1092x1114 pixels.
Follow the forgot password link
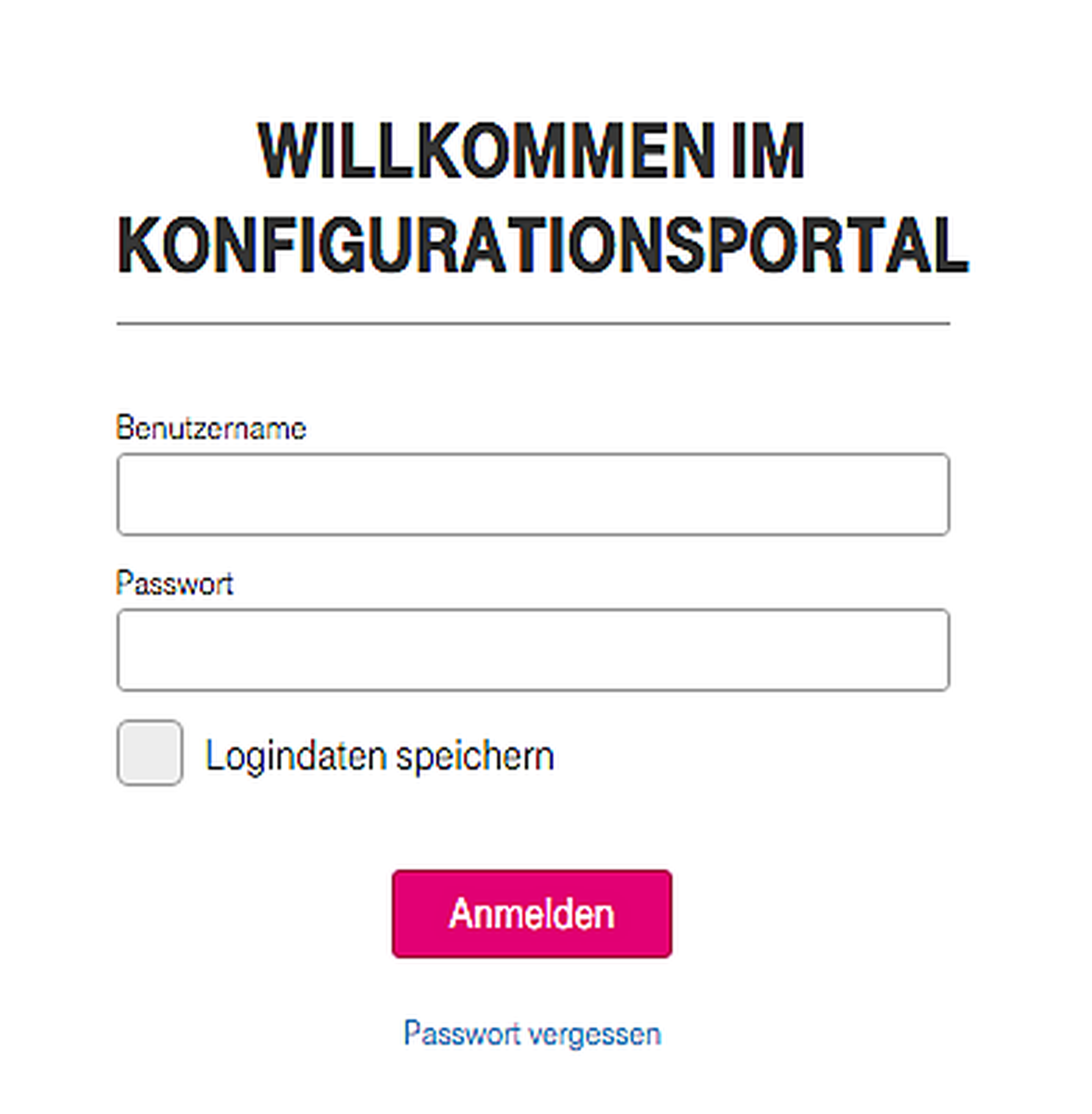point(532,1033)
